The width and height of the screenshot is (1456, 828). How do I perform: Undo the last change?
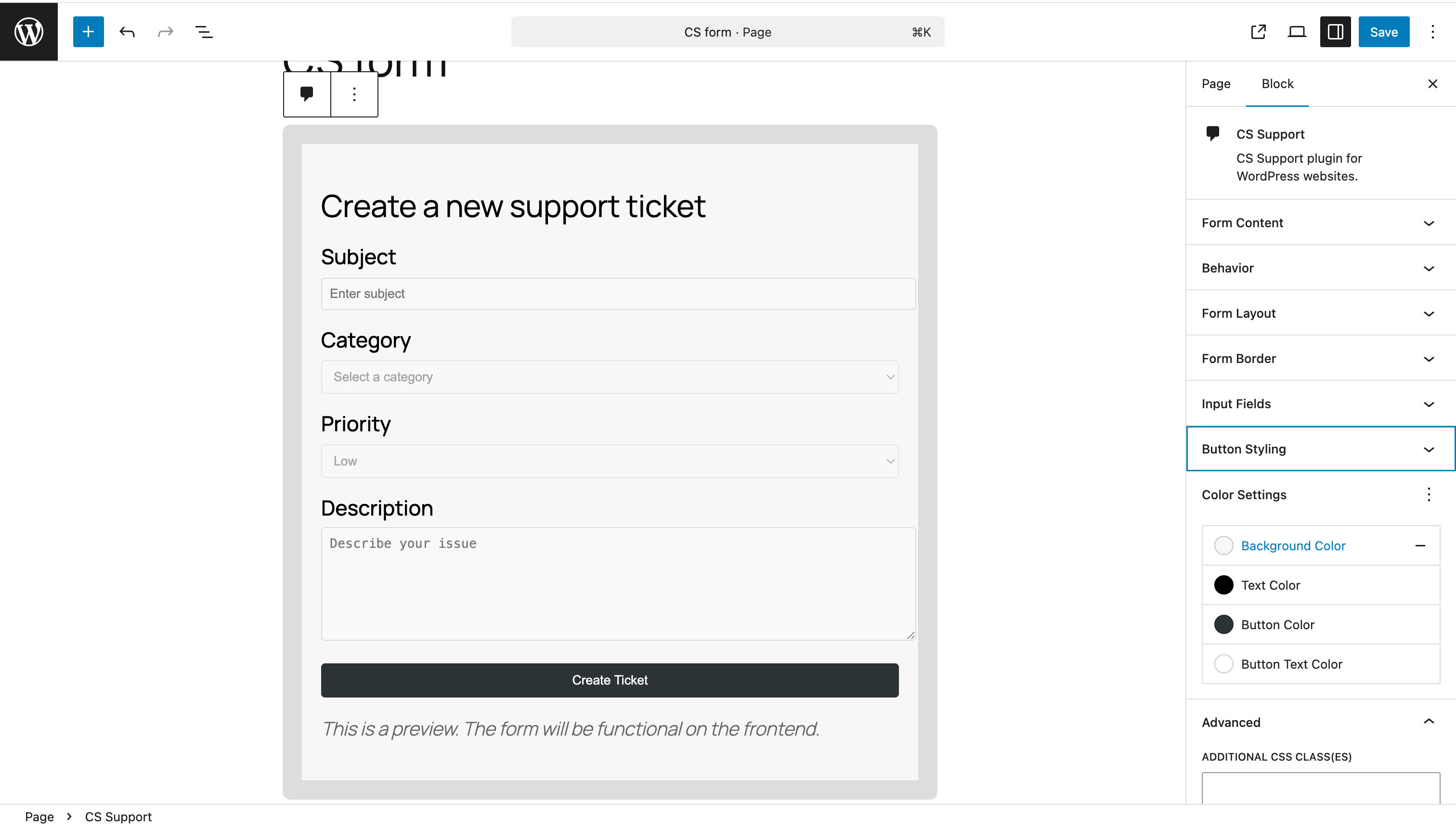click(127, 32)
